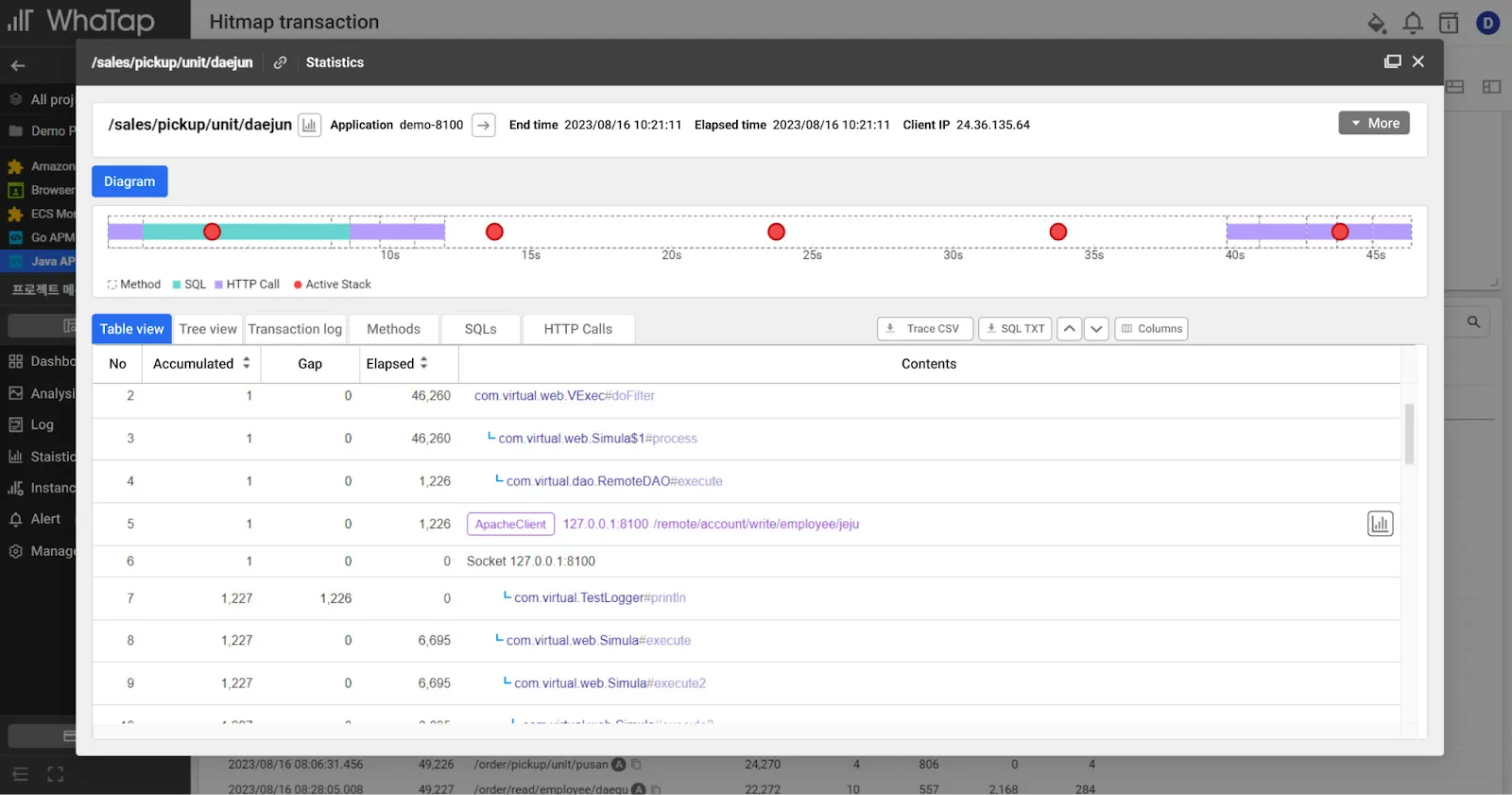Open the chart icon beside /sales/pickup/unit/daejun

click(x=309, y=125)
